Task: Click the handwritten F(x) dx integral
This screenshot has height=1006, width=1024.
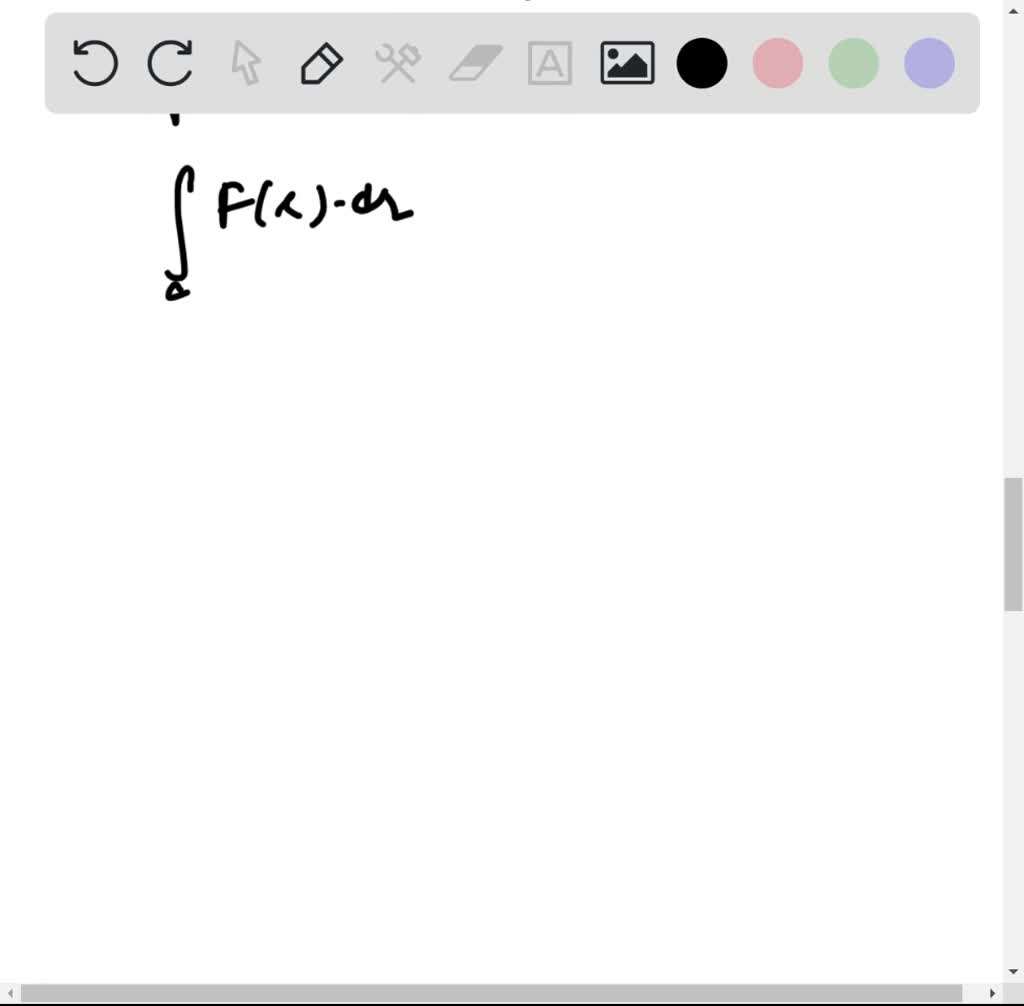Action: [x=288, y=232]
